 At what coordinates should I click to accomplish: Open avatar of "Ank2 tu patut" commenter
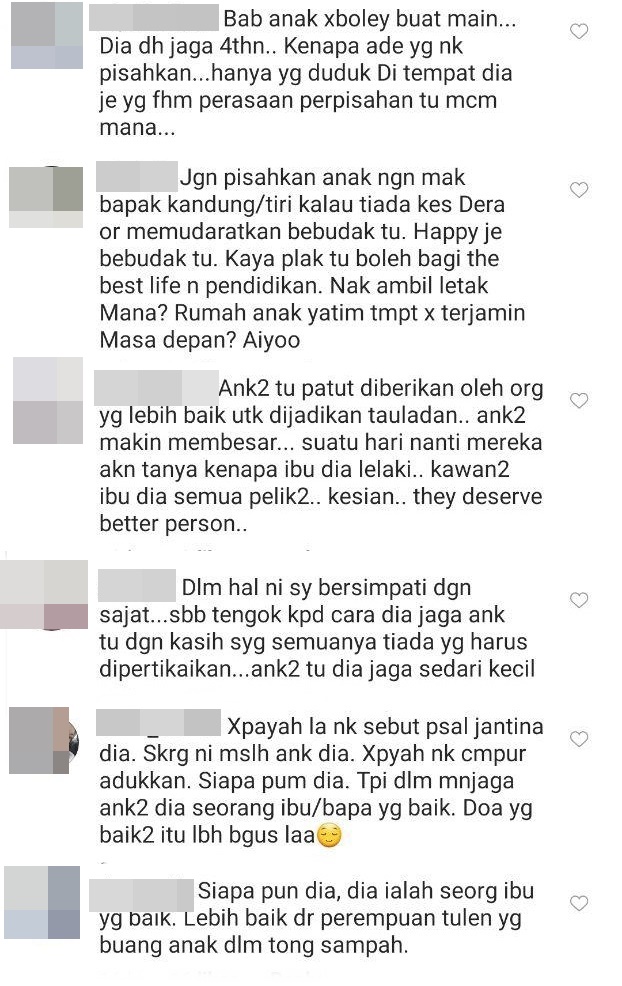pyautogui.click(x=48, y=401)
